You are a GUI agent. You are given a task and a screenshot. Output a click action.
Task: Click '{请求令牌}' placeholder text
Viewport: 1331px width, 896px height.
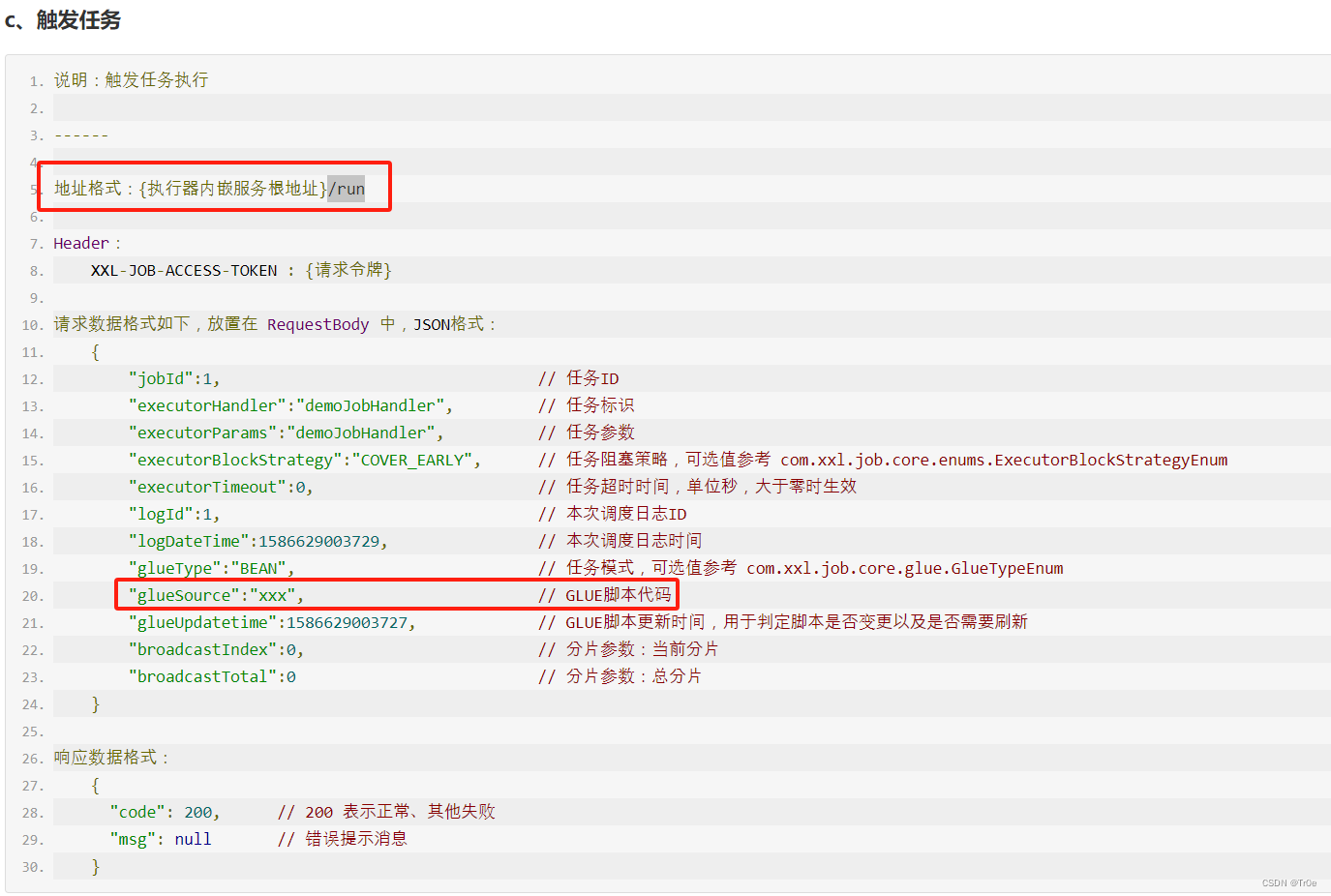[x=348, y=270]
